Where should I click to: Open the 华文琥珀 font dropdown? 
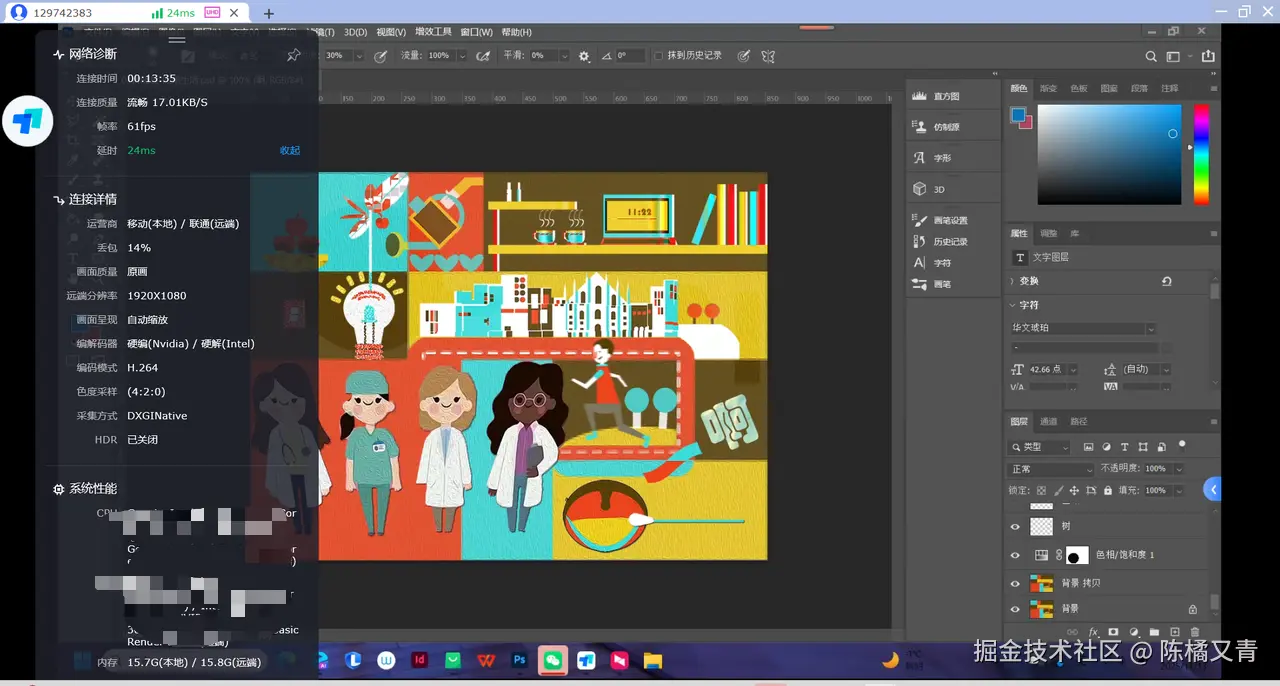click(x=1151, y=328)
